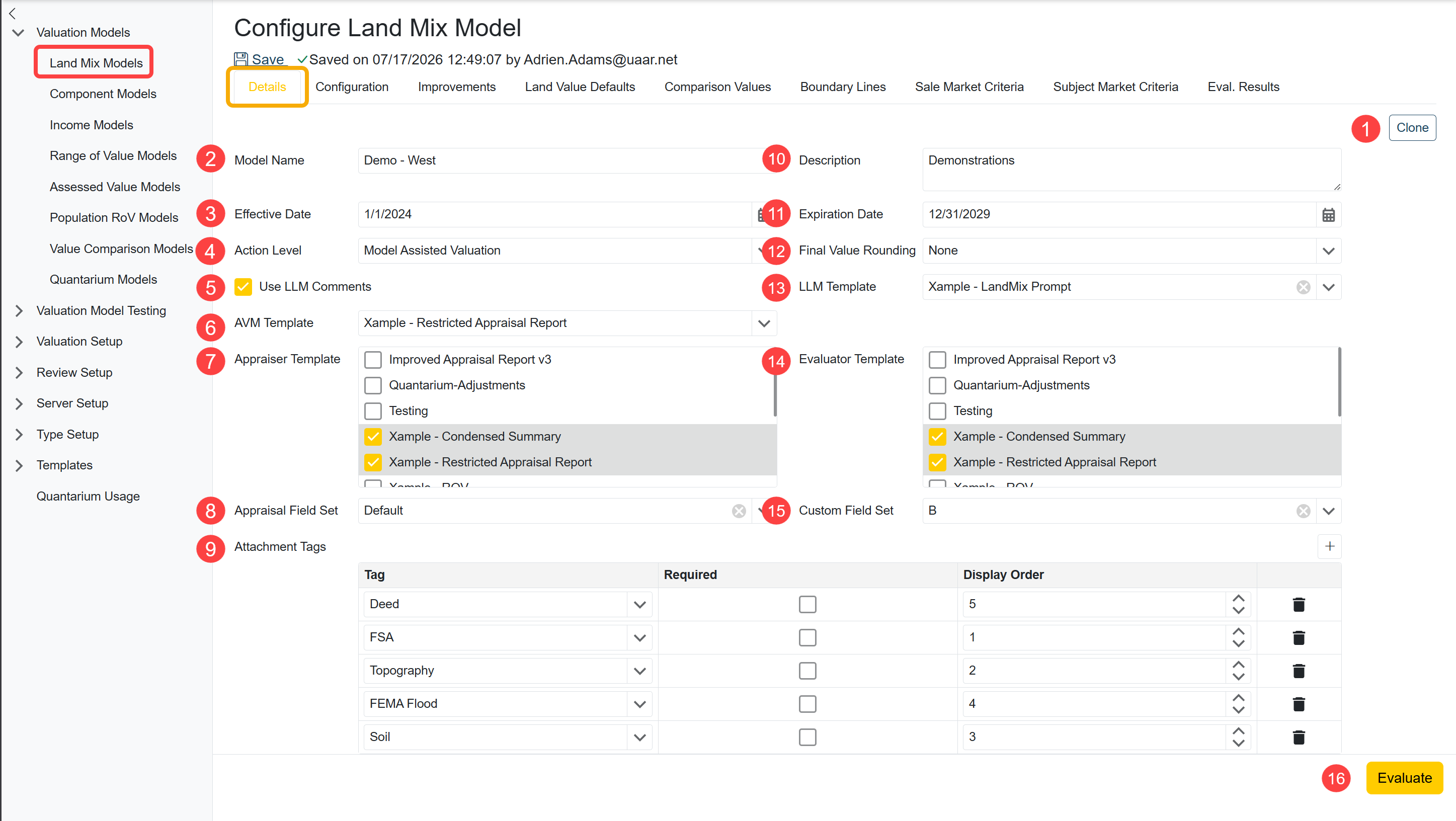
Task: Uncheck Appraiser Template Xample - Condensed Summary
Action: tap(373, 437)
